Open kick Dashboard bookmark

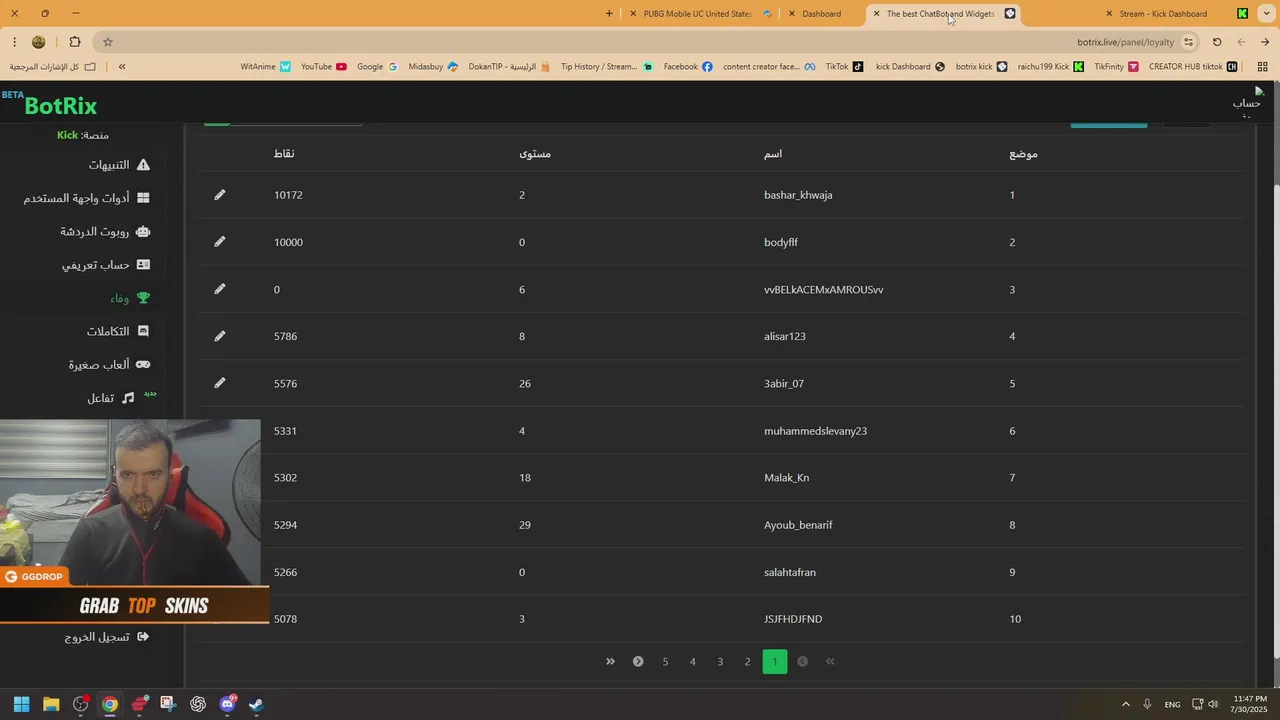click(910, 67)
